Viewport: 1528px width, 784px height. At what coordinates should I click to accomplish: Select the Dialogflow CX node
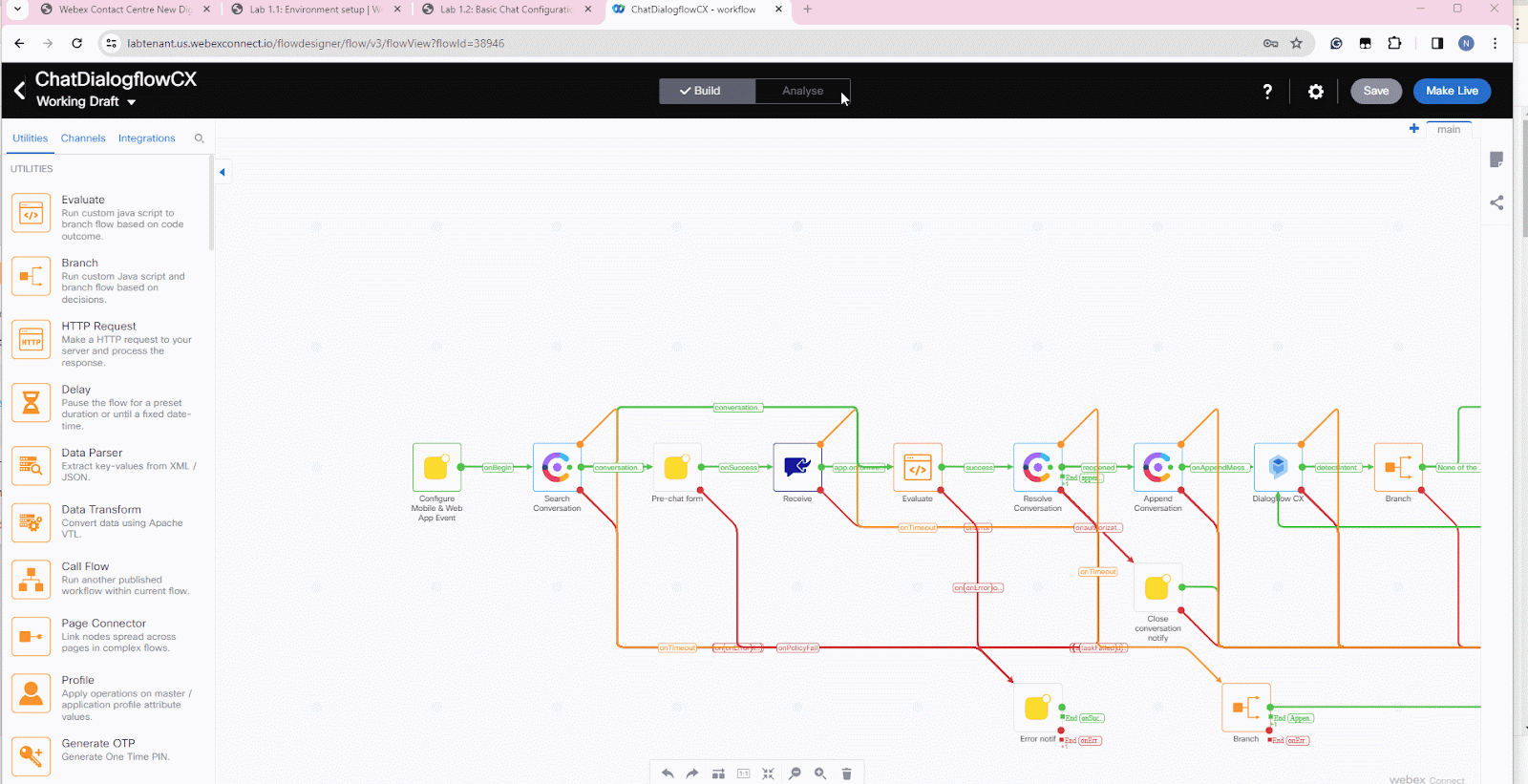1278,467
